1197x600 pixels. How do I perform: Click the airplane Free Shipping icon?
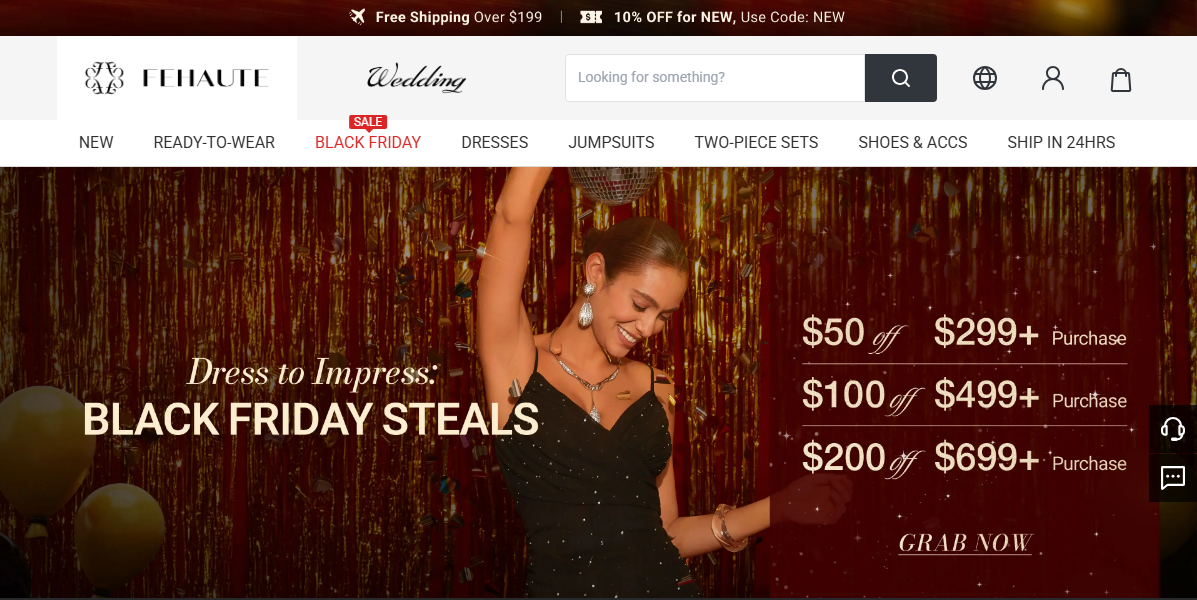tap(357, 17)
